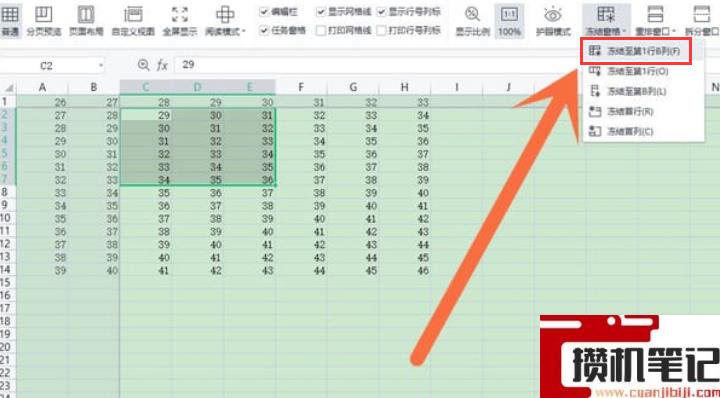Viewport: 720px width, 398px height.
Task: Click cell C2 containing 29
Action: (146, 115)
